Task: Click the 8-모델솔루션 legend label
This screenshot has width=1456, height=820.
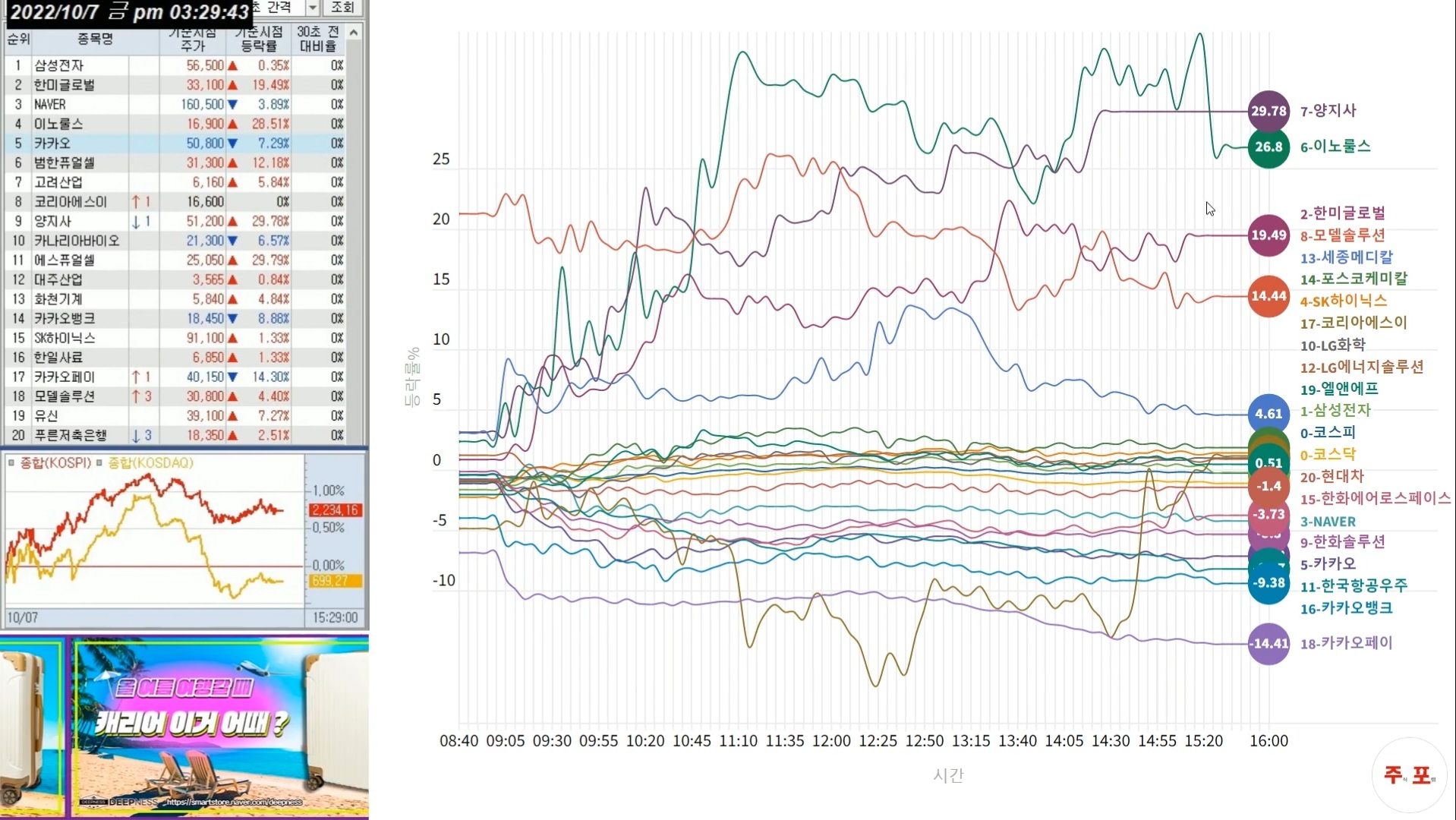Action: click(1342, 235)
